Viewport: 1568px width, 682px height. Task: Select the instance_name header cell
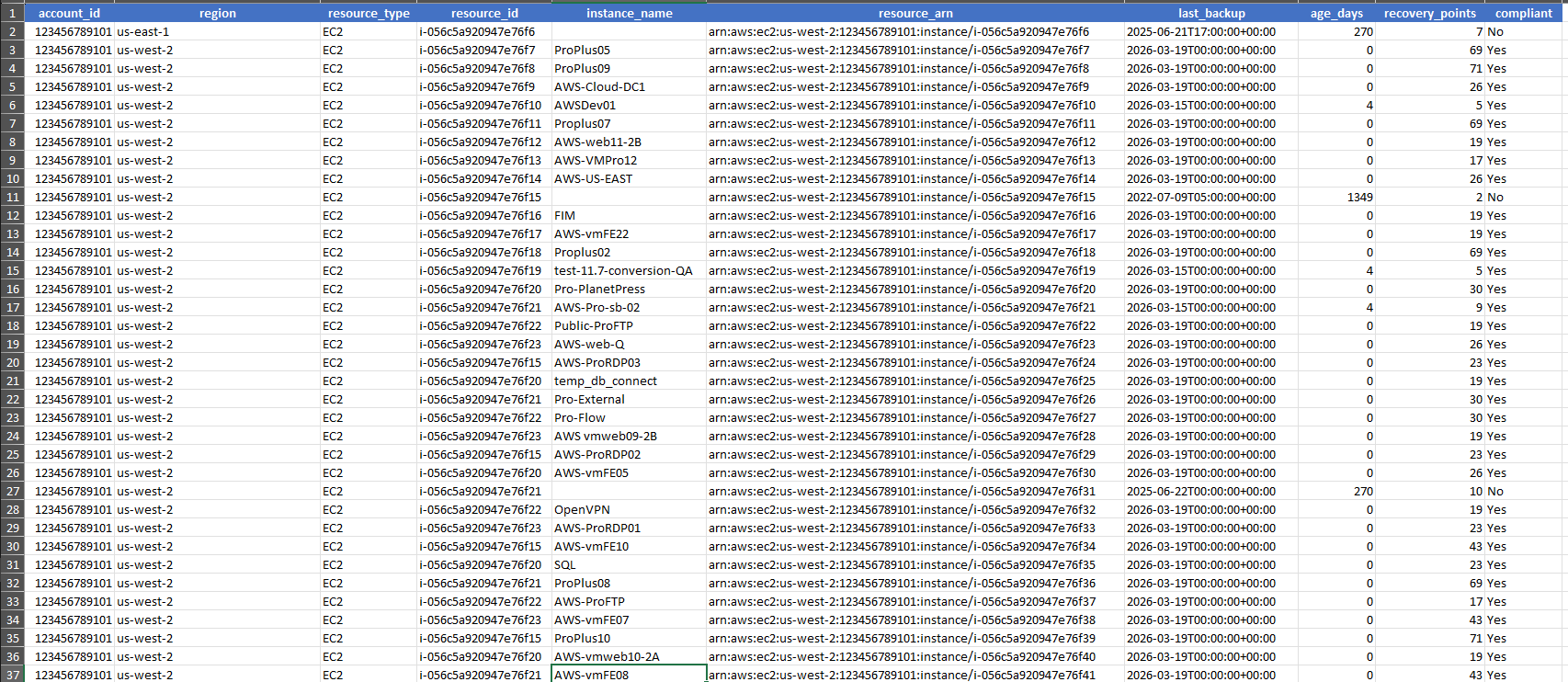[629, 13]
